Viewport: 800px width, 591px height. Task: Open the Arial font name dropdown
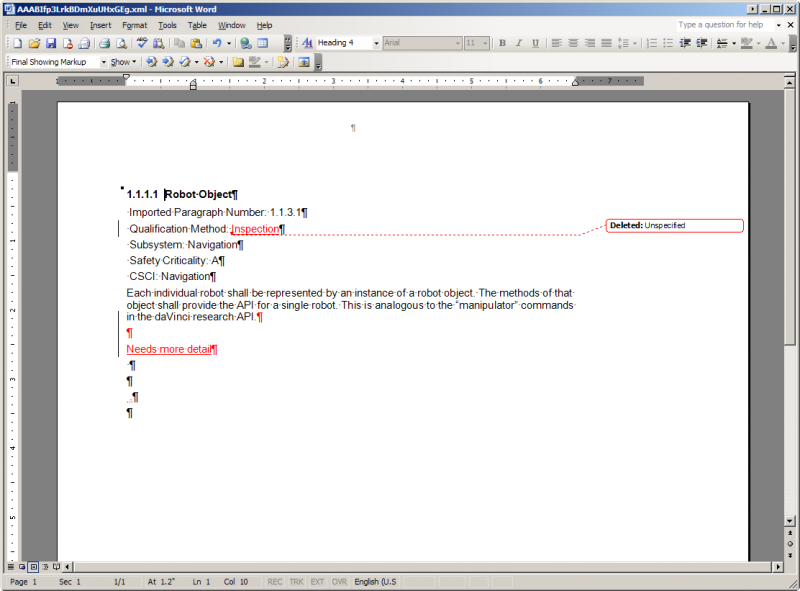[x=458, y=43]
